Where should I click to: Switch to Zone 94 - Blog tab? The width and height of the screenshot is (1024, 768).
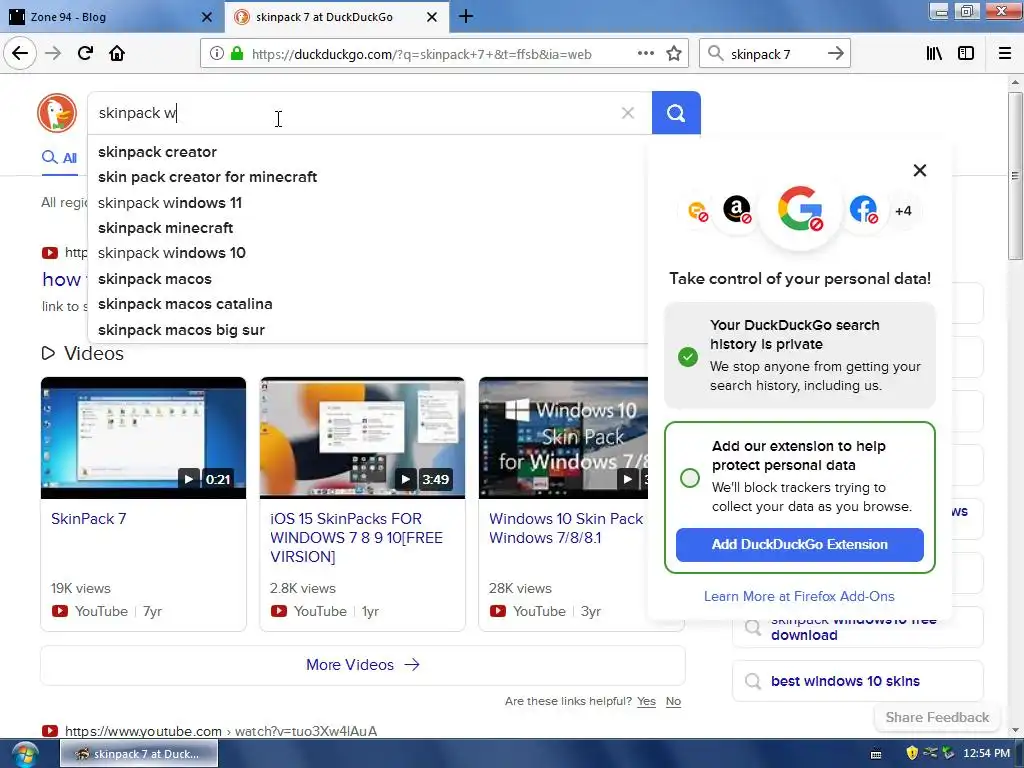point(112,17)
